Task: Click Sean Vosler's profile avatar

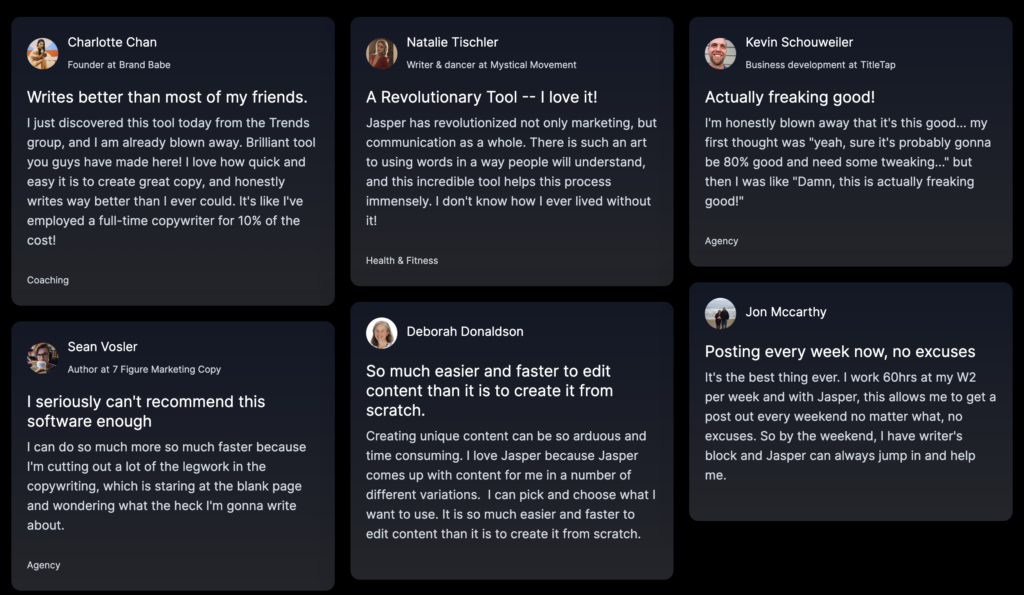Action: [42, 358]
